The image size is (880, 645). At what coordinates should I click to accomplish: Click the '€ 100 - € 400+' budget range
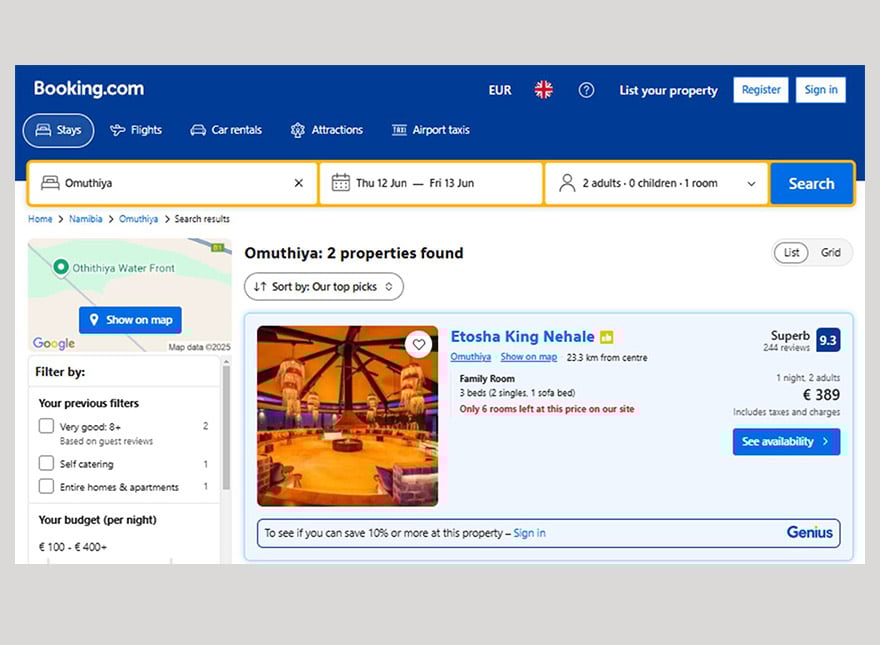pyautogui.click(x=72, y=547)
